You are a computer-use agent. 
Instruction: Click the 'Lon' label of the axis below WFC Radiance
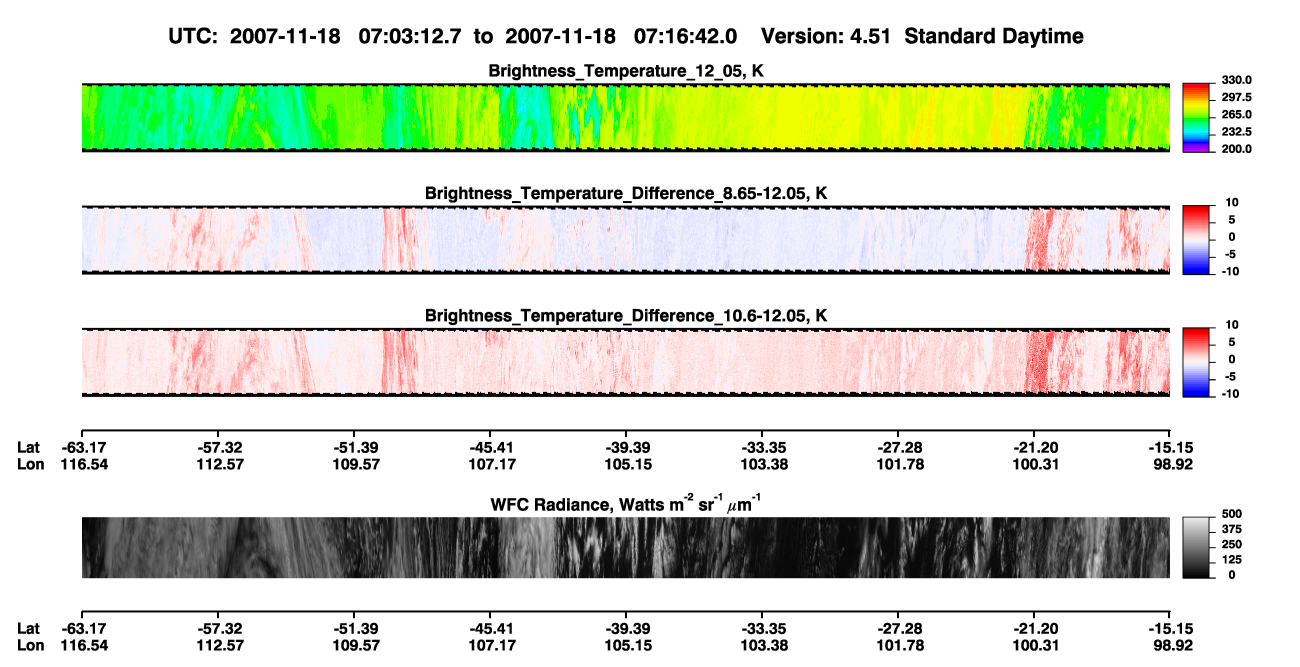click(x=30, y=646)
